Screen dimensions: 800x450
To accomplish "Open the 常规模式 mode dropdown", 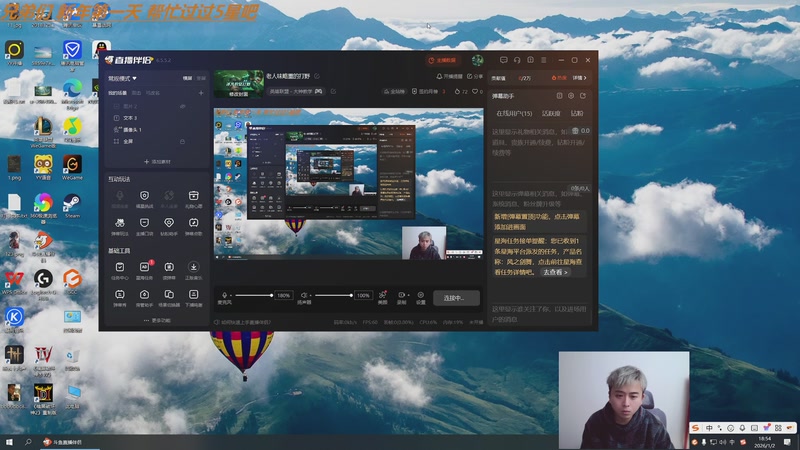I will tap(122, 79).
